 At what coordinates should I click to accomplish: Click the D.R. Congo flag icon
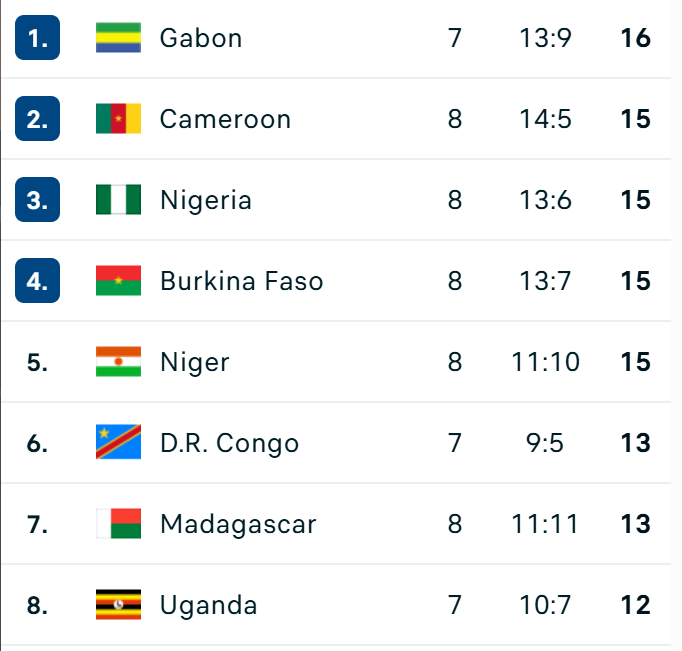coord(118,443)
